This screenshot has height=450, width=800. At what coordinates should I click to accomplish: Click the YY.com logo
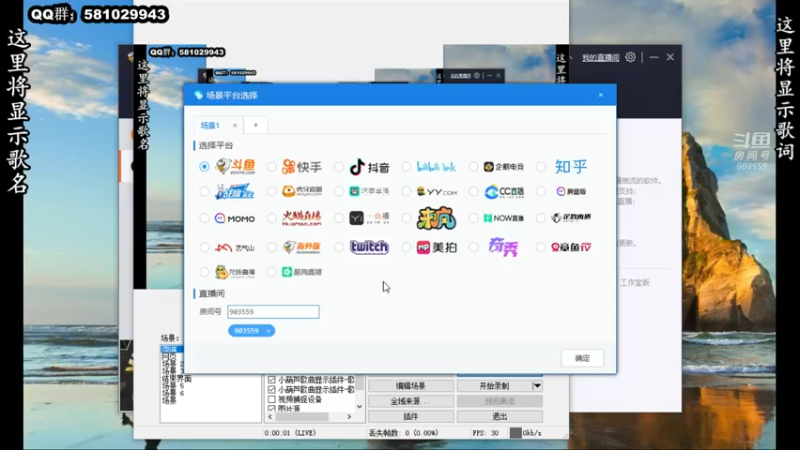pos(436,191)
